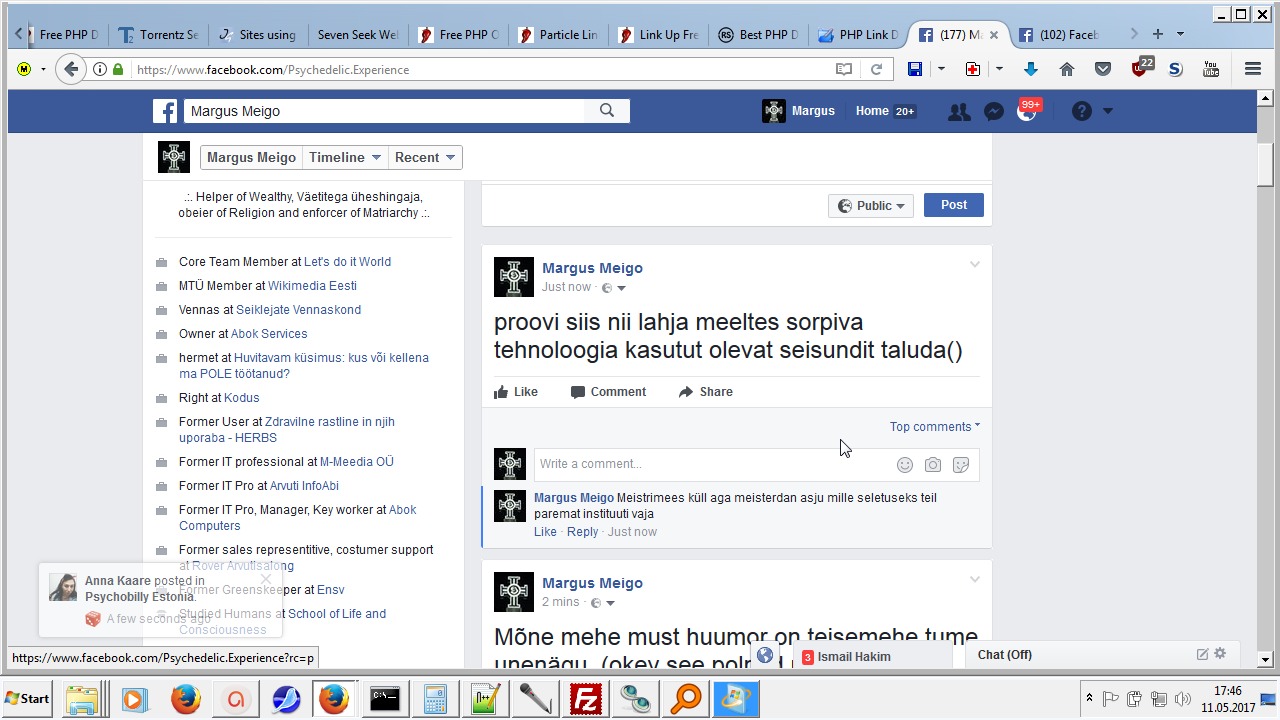
Task: Share the 'proovi siis nii lahja' post
Action: tap(705, 392)
